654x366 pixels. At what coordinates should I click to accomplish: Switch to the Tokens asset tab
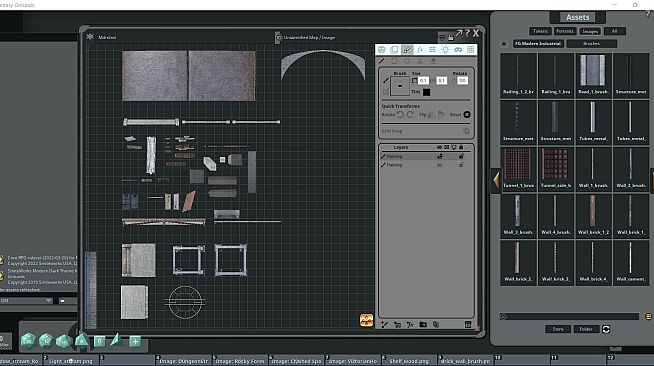(x=540, y=31)
